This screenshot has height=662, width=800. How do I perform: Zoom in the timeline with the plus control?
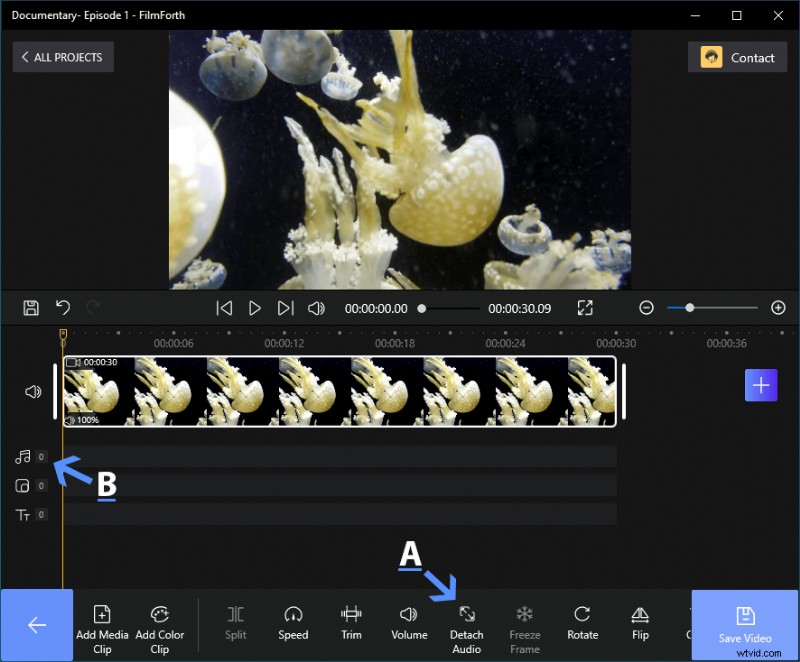[778, 308]
